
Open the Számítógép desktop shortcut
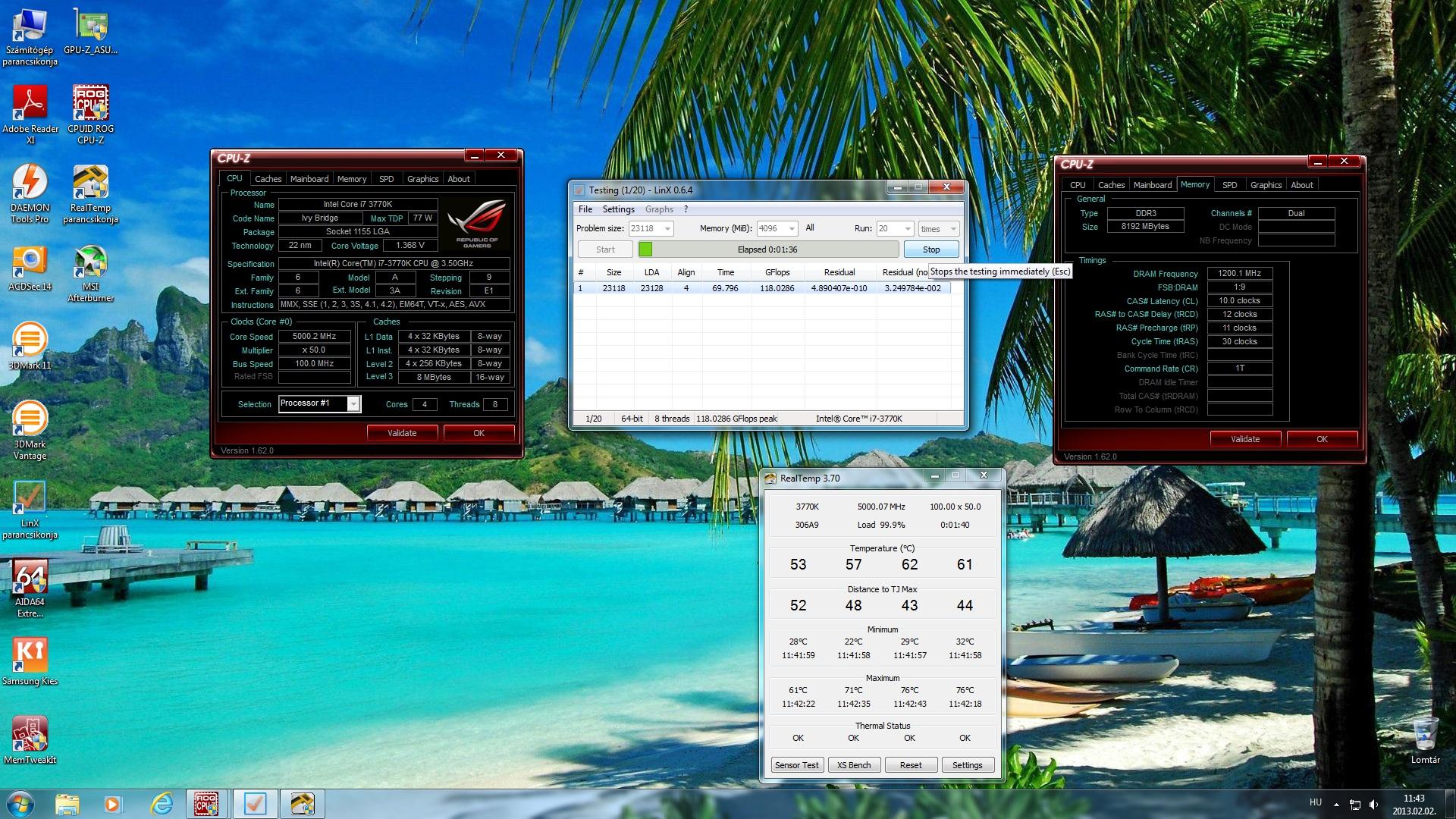[30, 36]
